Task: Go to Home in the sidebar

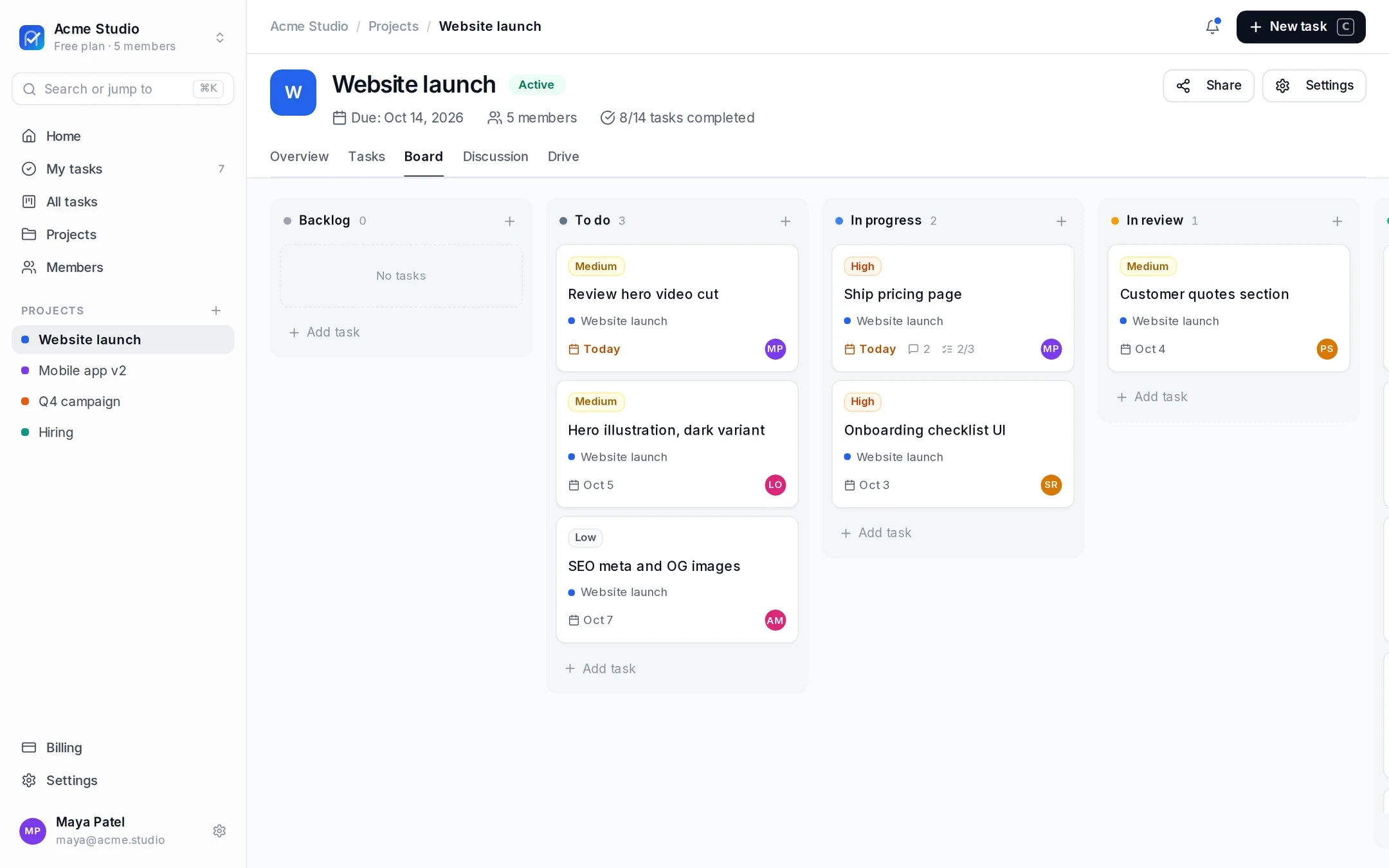Action: click(x=123, y=136)
